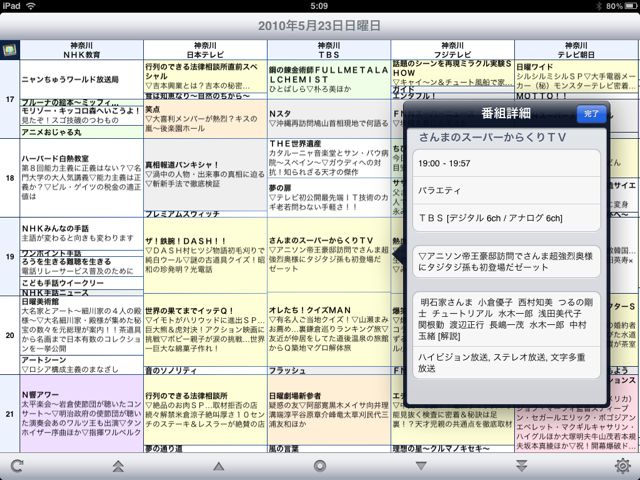
Task: Open program 世界の果てまでイッテQ！
Action: coord(205,330)
